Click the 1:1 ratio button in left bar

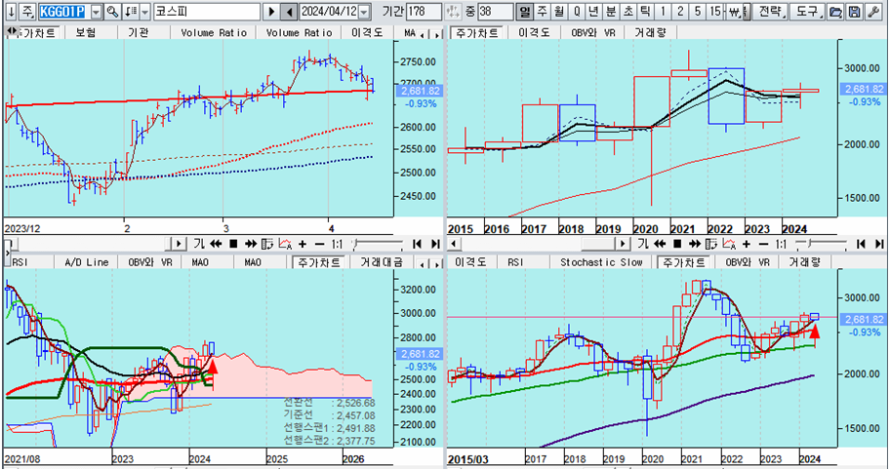tap(337, 244)
